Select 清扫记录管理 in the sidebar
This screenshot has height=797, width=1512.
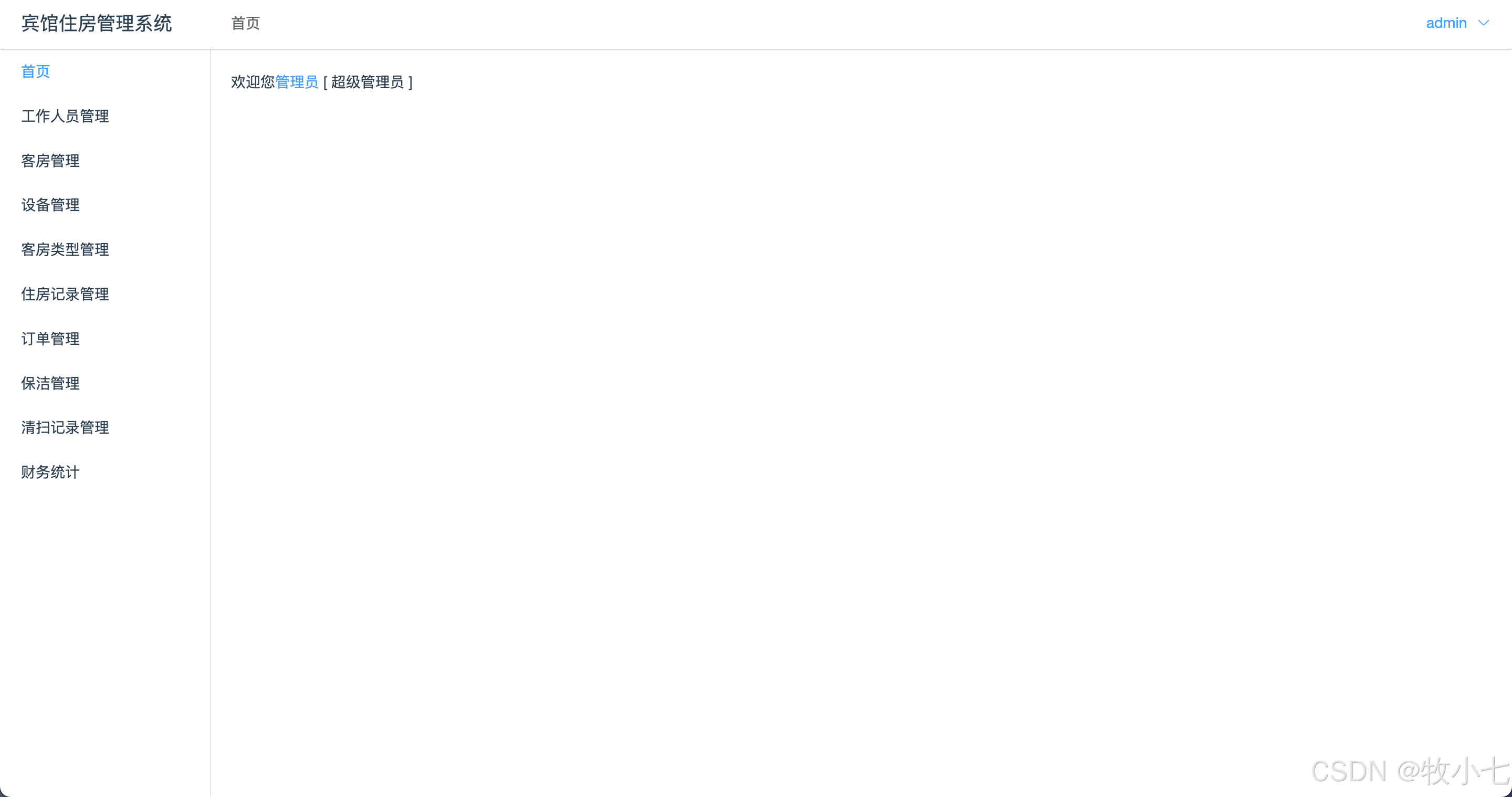pyautogui.click(x=65, y=427)
